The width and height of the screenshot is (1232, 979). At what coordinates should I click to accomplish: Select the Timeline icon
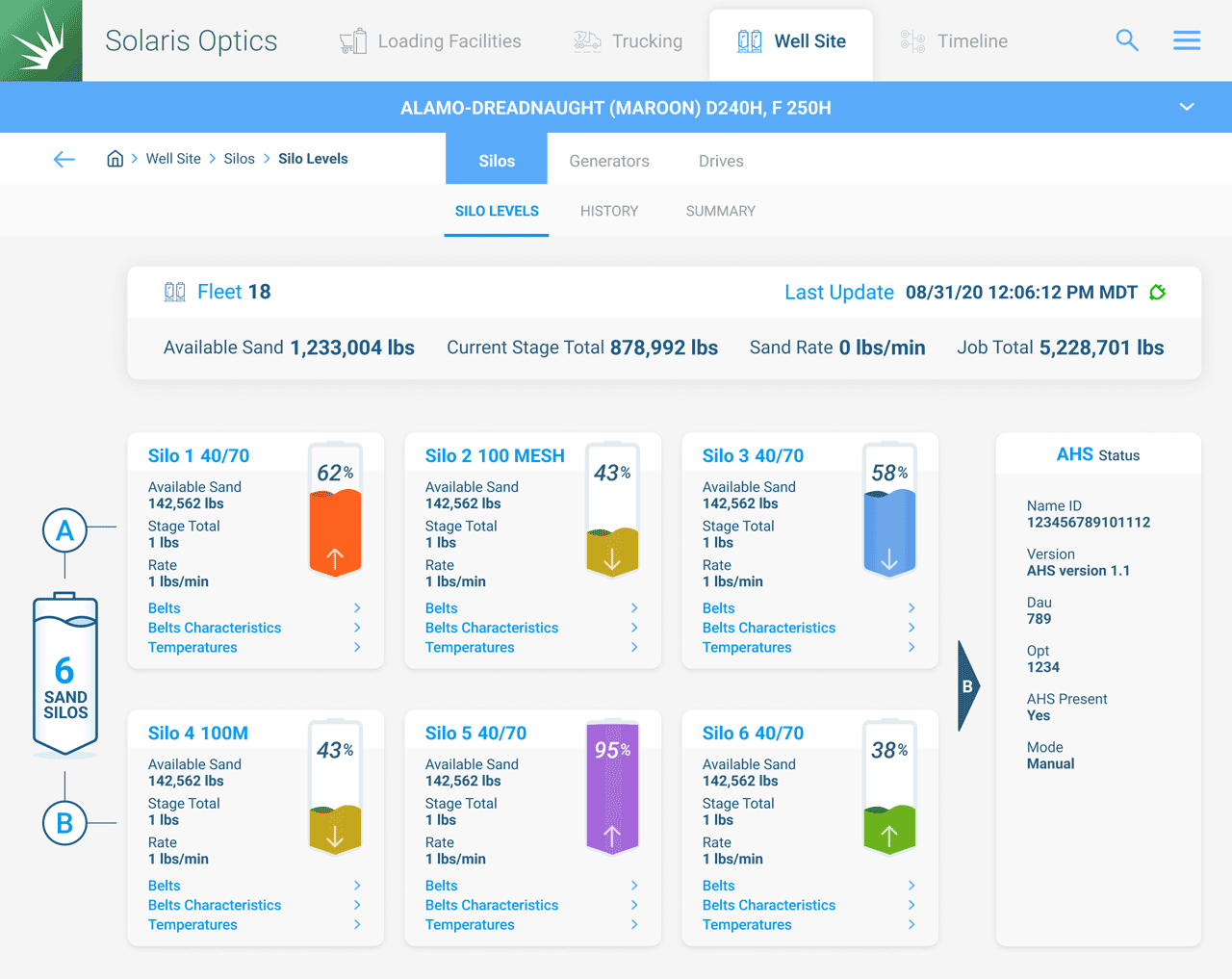tap(911, 40)
